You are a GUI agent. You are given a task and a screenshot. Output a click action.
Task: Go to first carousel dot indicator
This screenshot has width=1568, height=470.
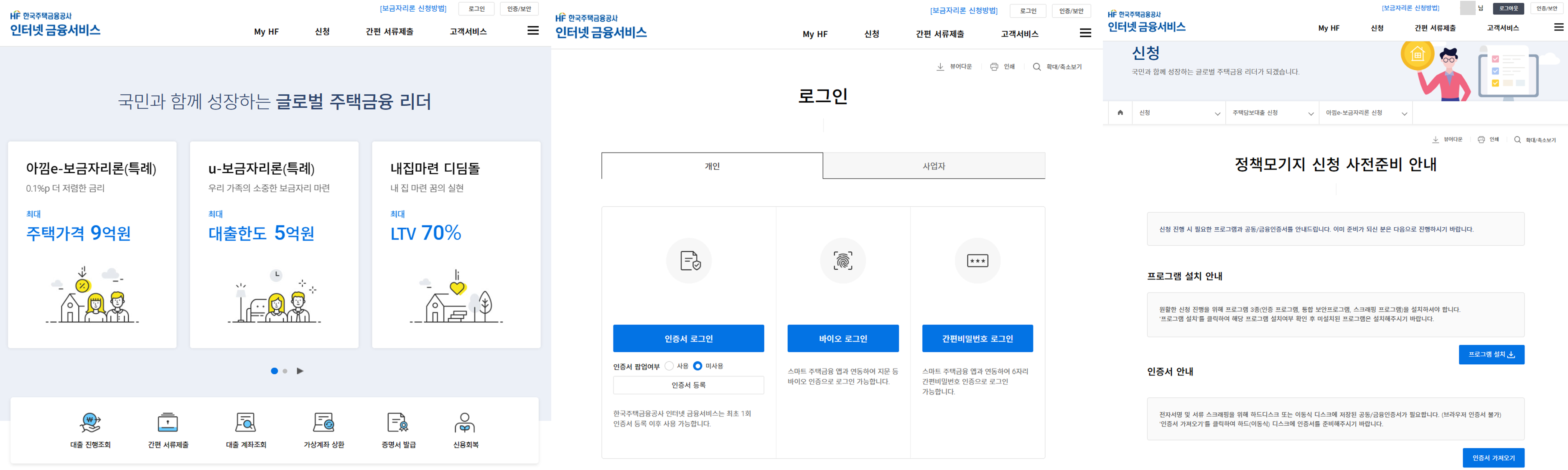(x=274, y=371)
